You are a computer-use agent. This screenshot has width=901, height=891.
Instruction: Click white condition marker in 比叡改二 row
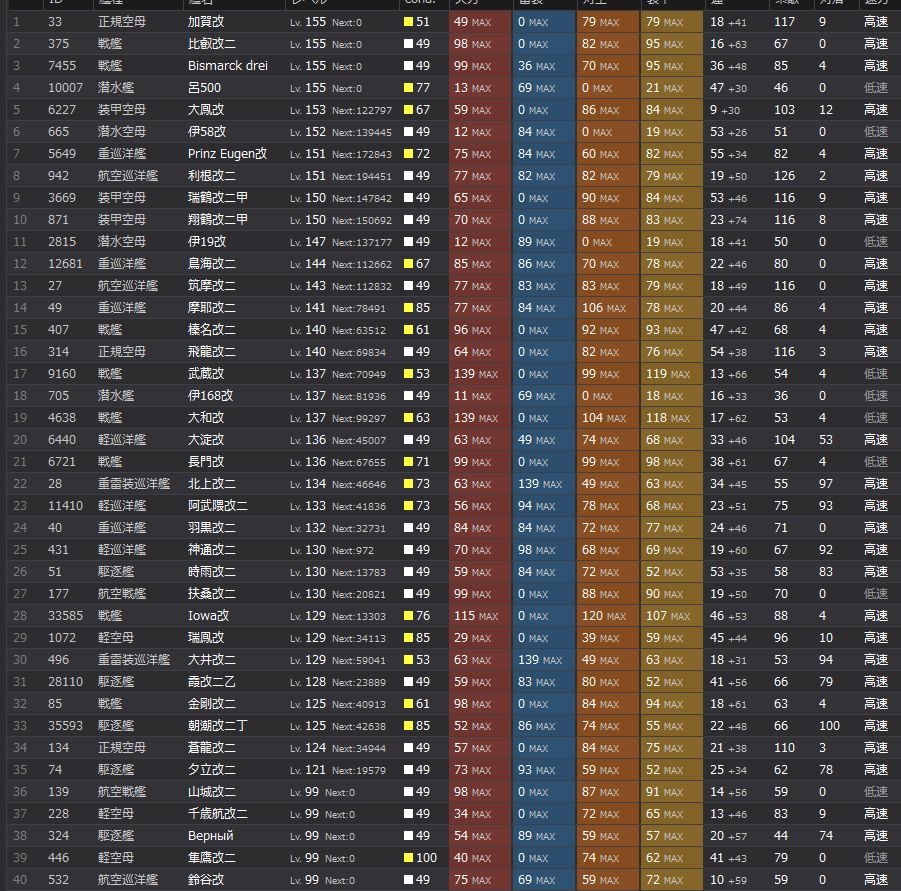(x=409, y=44)
